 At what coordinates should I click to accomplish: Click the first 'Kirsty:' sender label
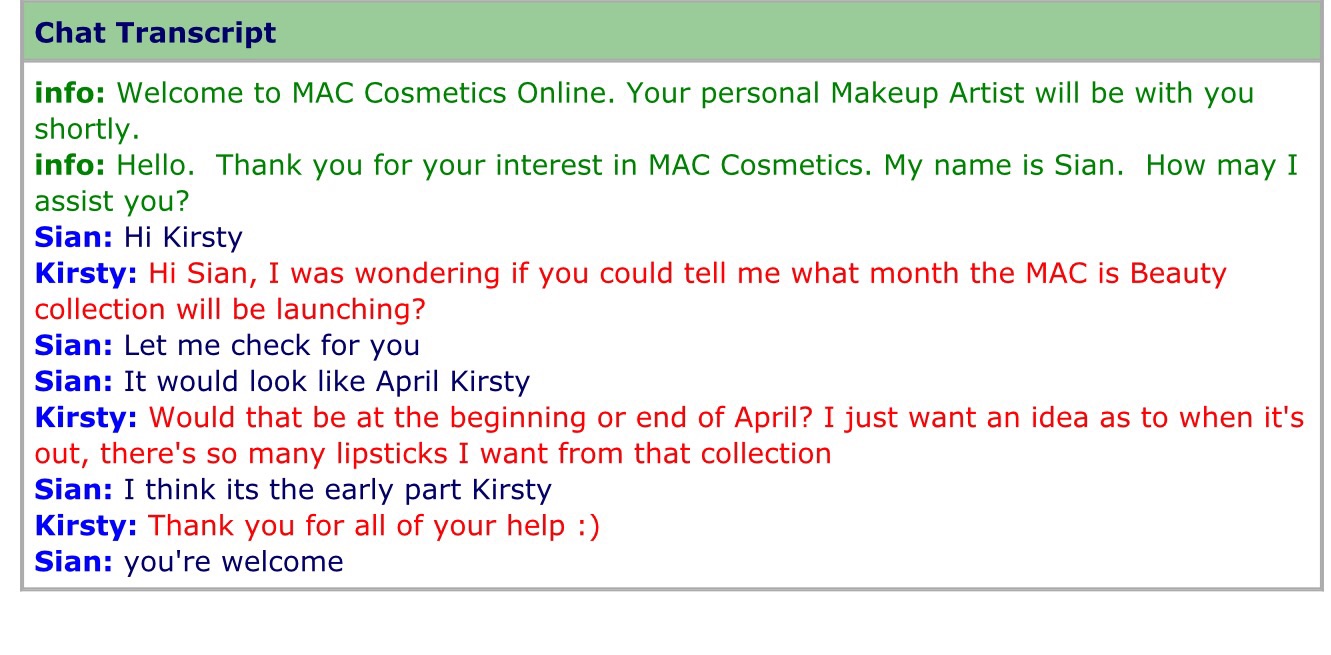[x=86, y=274]
